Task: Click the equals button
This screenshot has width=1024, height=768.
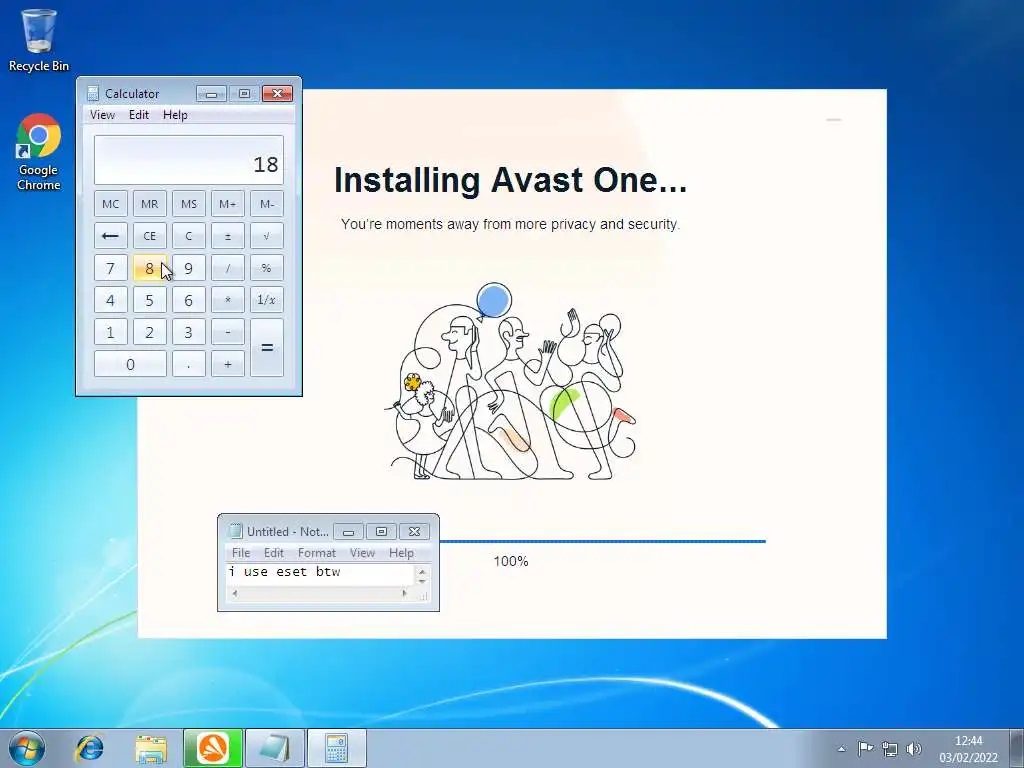Action: point(267,347)
